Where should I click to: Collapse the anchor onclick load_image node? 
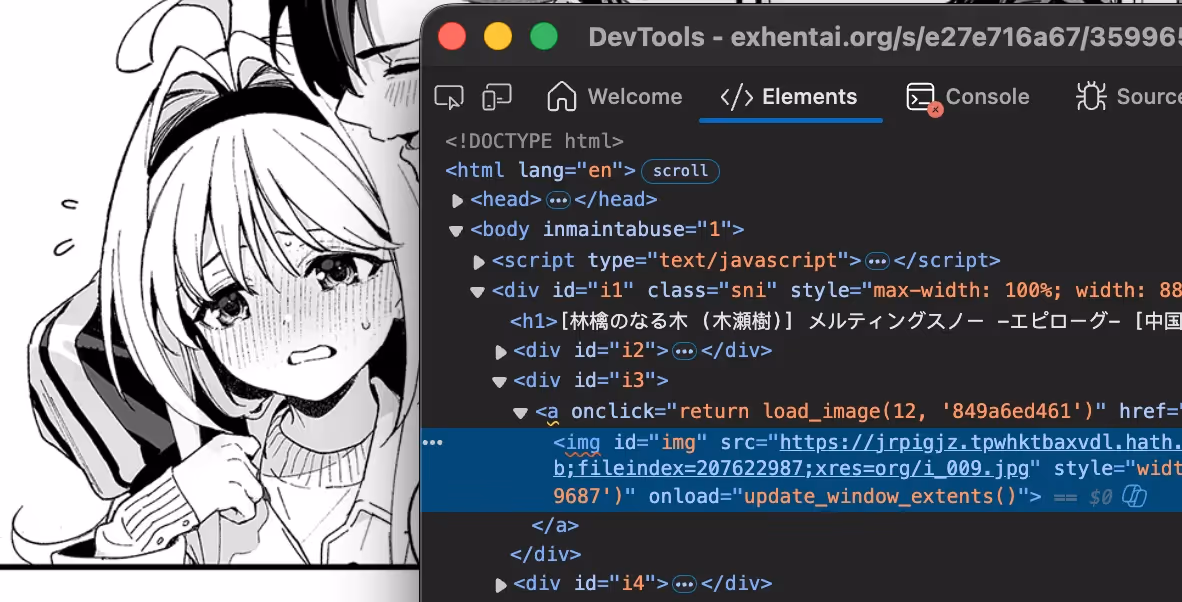click(x=521, y=412)
